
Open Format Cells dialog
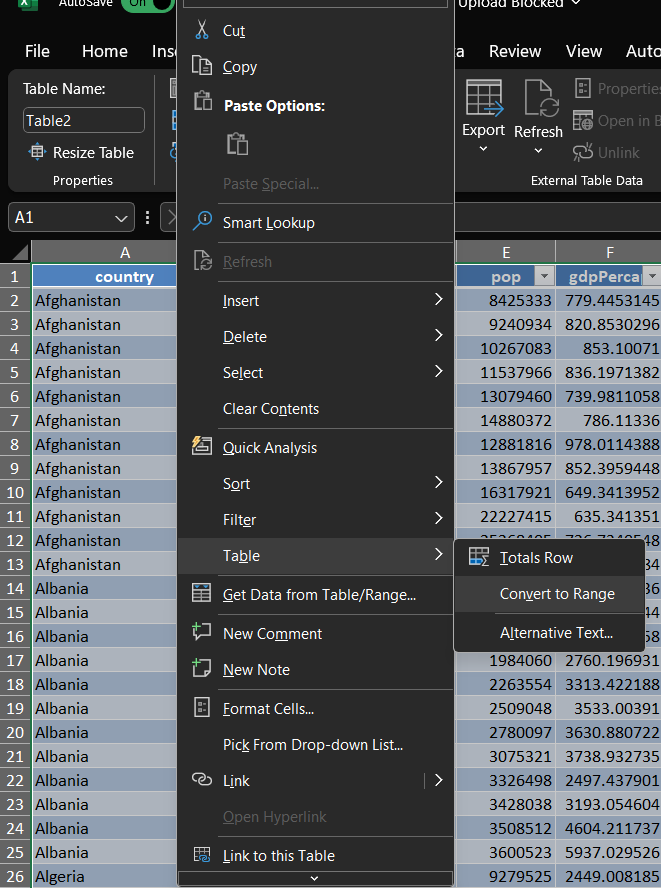(268, 709)
